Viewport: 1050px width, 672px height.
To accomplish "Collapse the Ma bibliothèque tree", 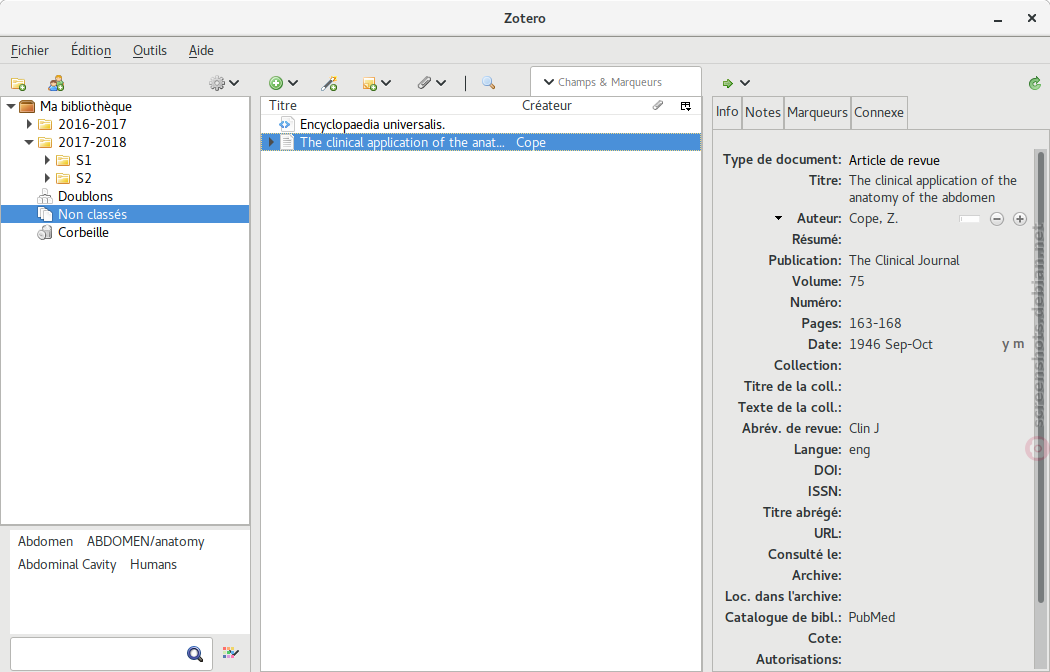I will tap(11, 106).
